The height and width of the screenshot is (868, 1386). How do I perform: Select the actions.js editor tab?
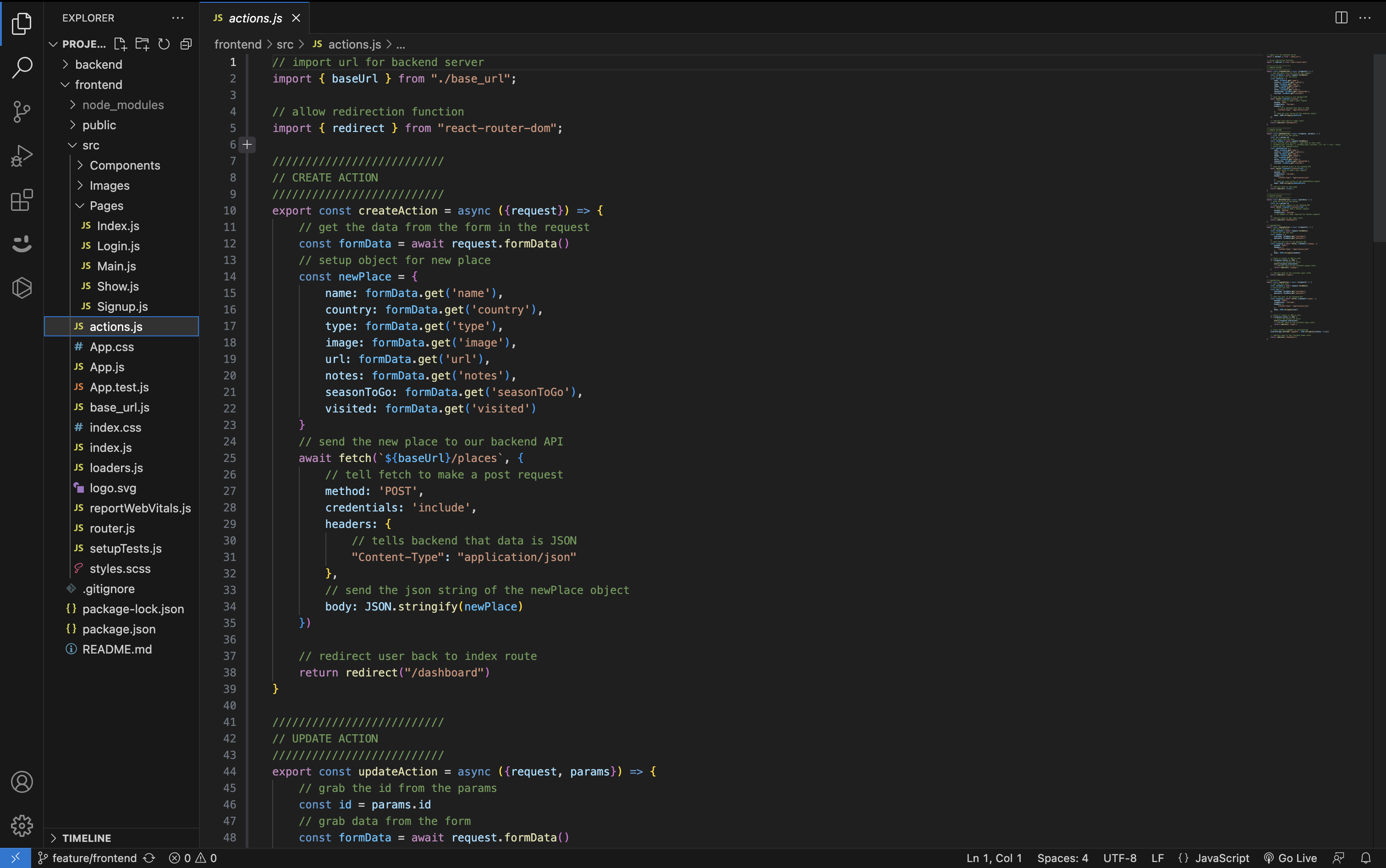(254, 18)
